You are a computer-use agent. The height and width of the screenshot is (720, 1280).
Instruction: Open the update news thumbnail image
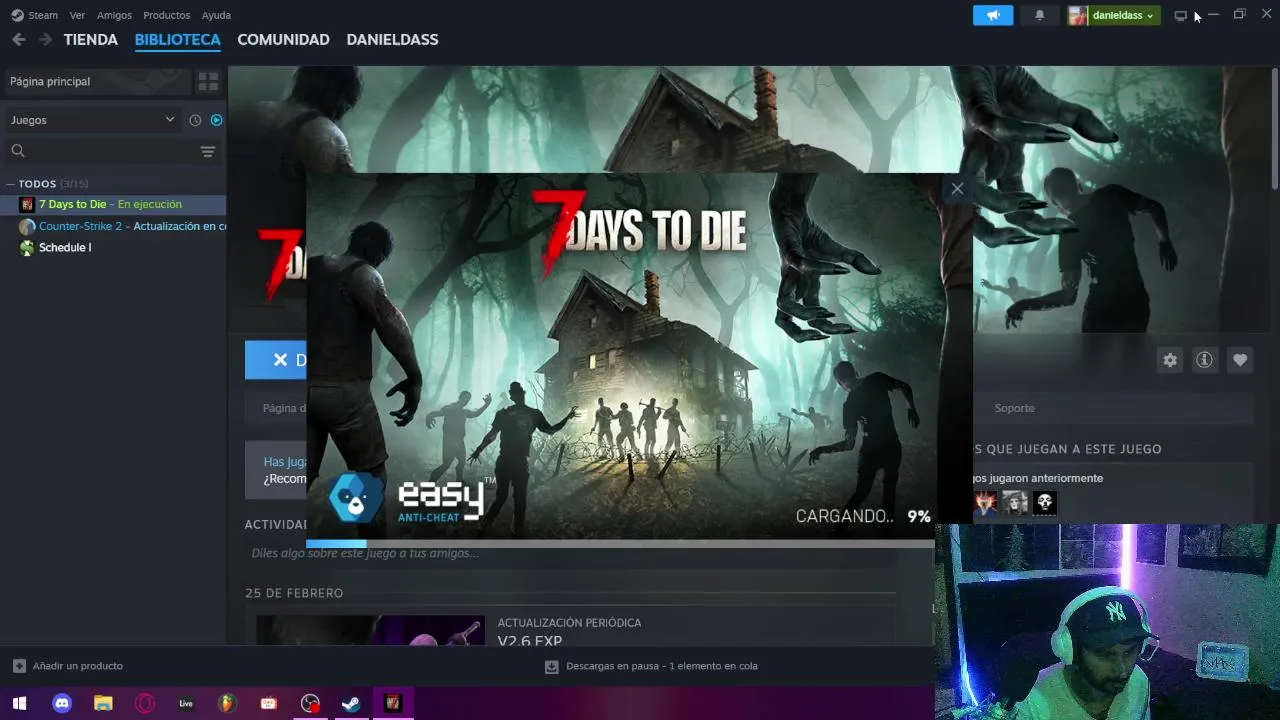370,630
